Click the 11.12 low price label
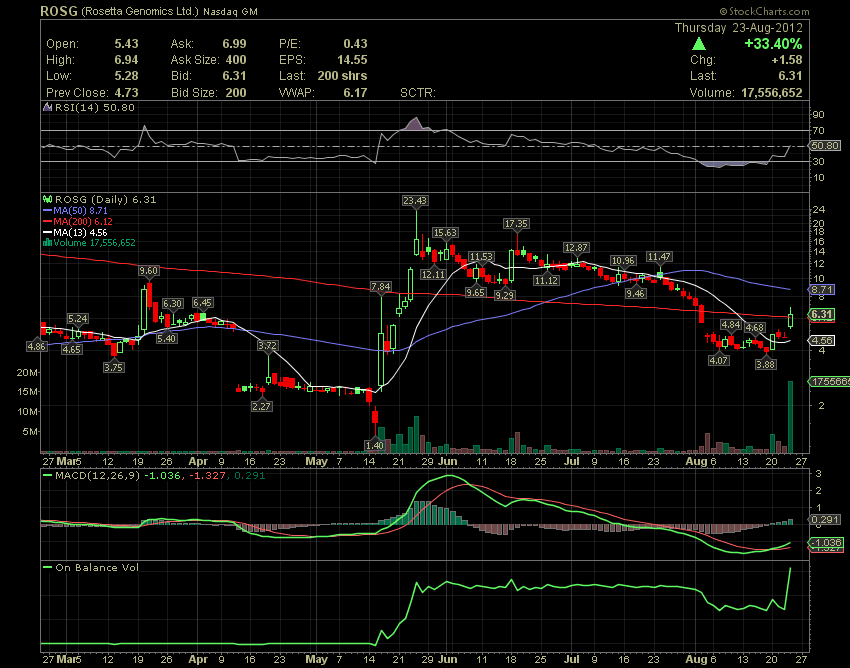Viewport: 850px width, 668px height. tap(546, 280)
